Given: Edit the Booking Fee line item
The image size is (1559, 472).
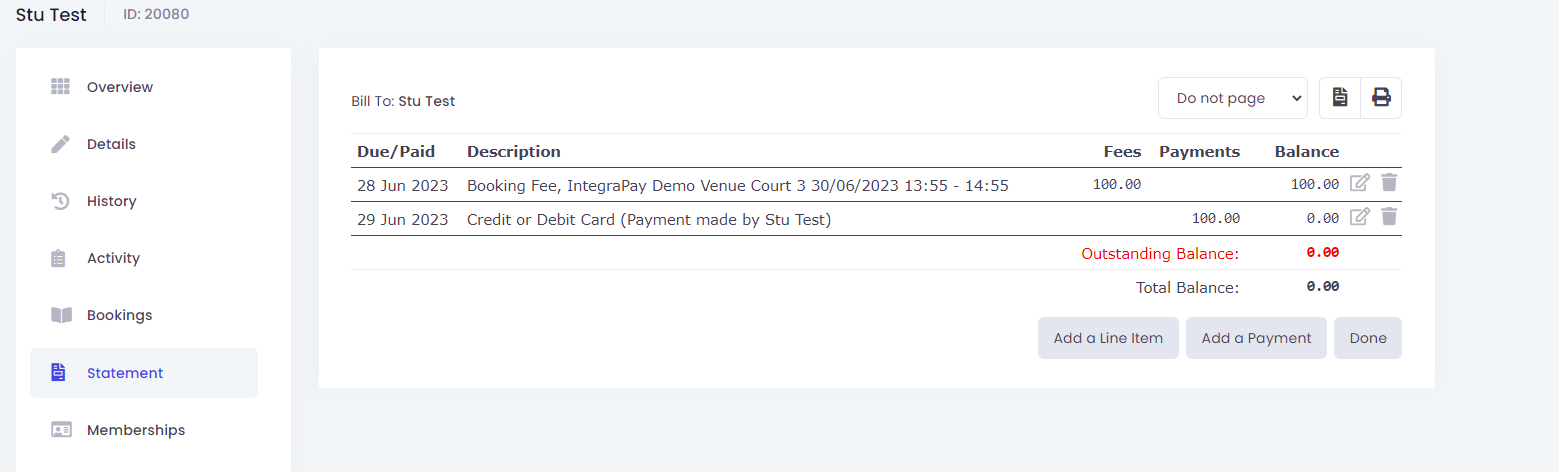Looking at the screenshot, I should click(x=1360, y=183).
